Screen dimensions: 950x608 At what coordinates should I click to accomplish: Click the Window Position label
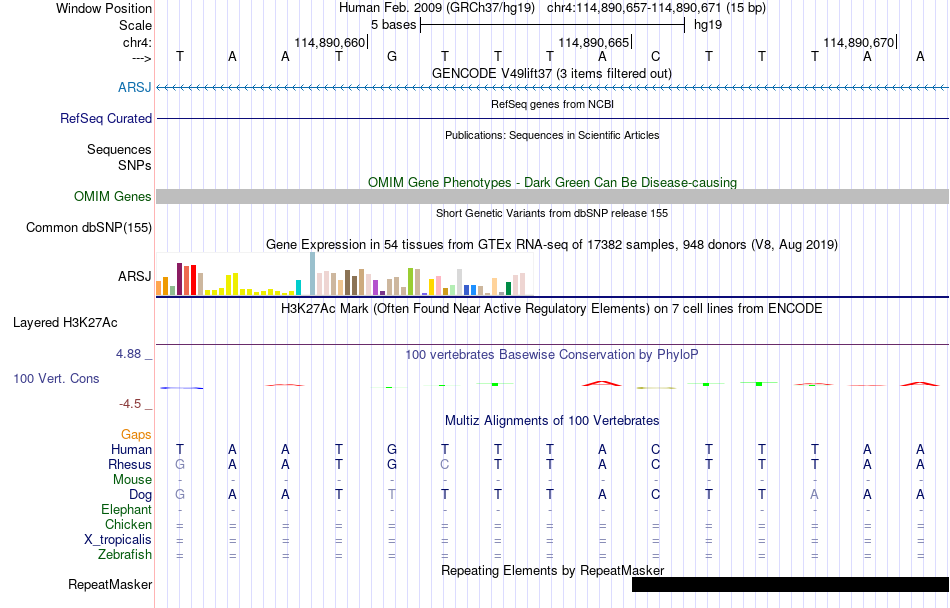pyautogui.click(x=104, y=8)
